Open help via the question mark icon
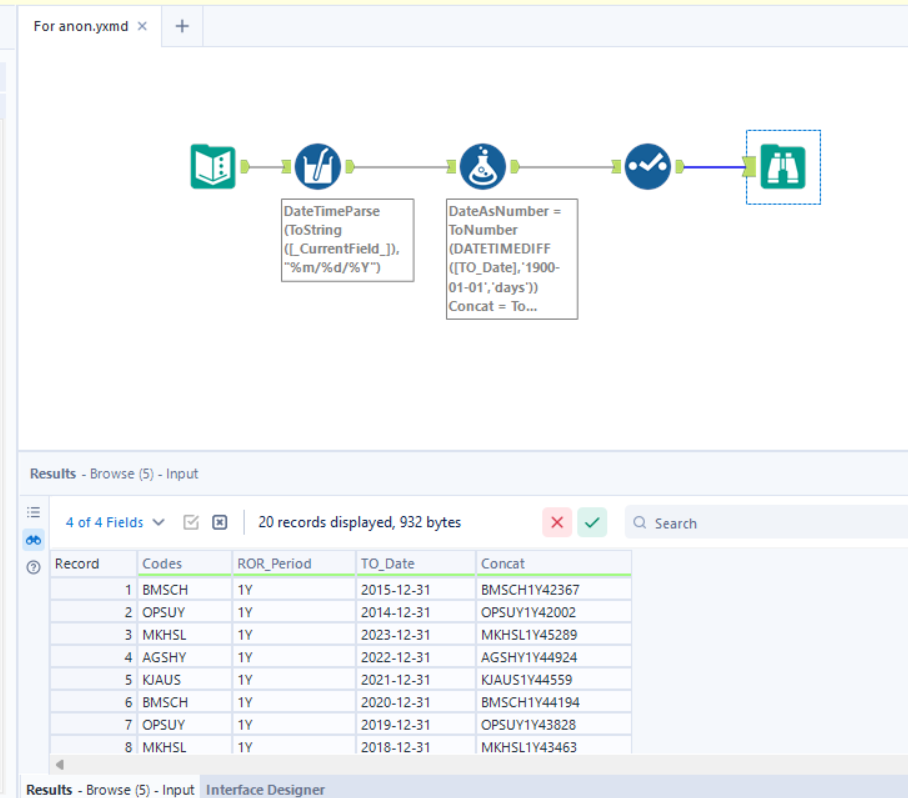 33,567
